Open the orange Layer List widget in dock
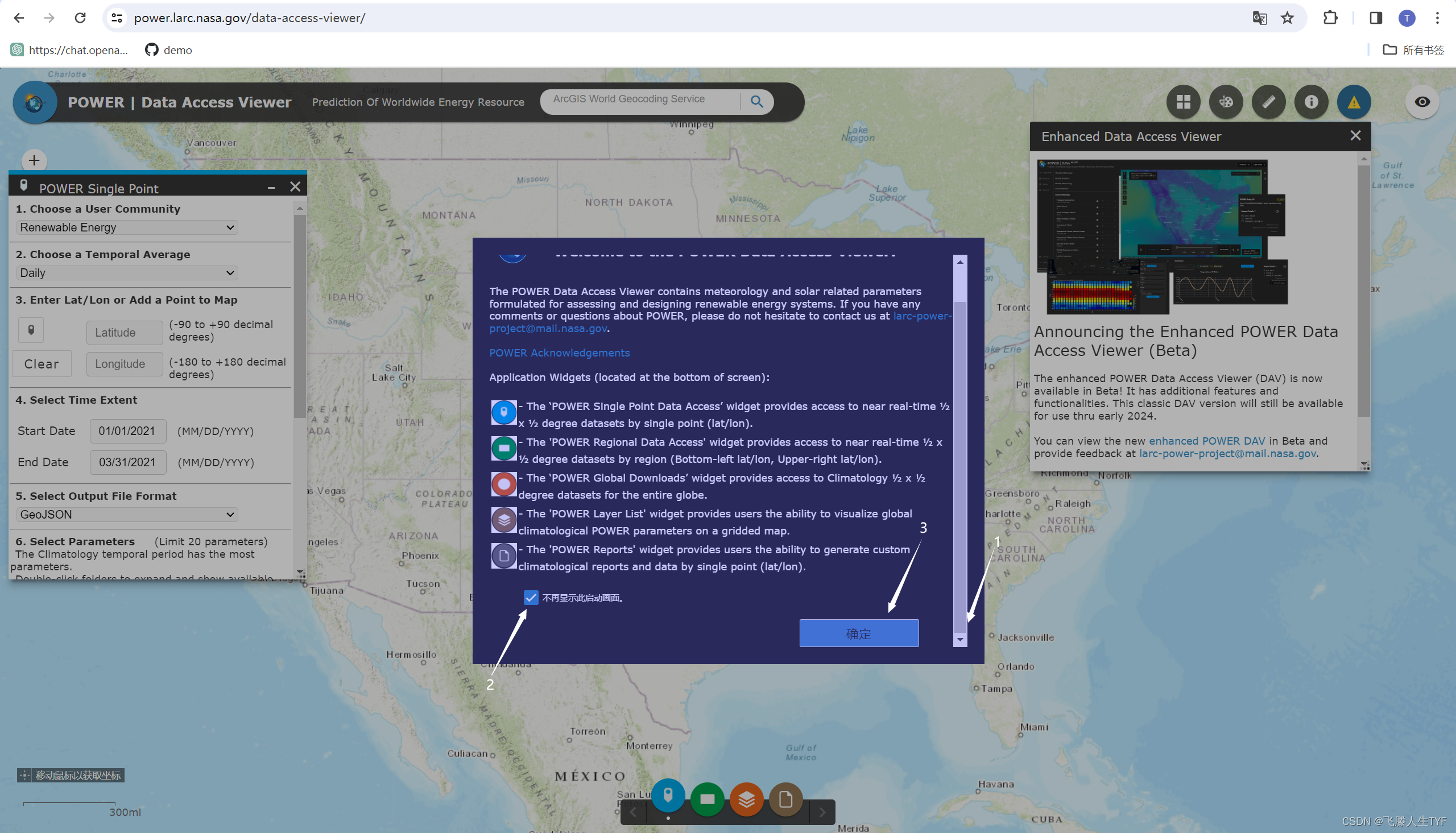This screenshot has height=833, width=1456. click(747, 799)
